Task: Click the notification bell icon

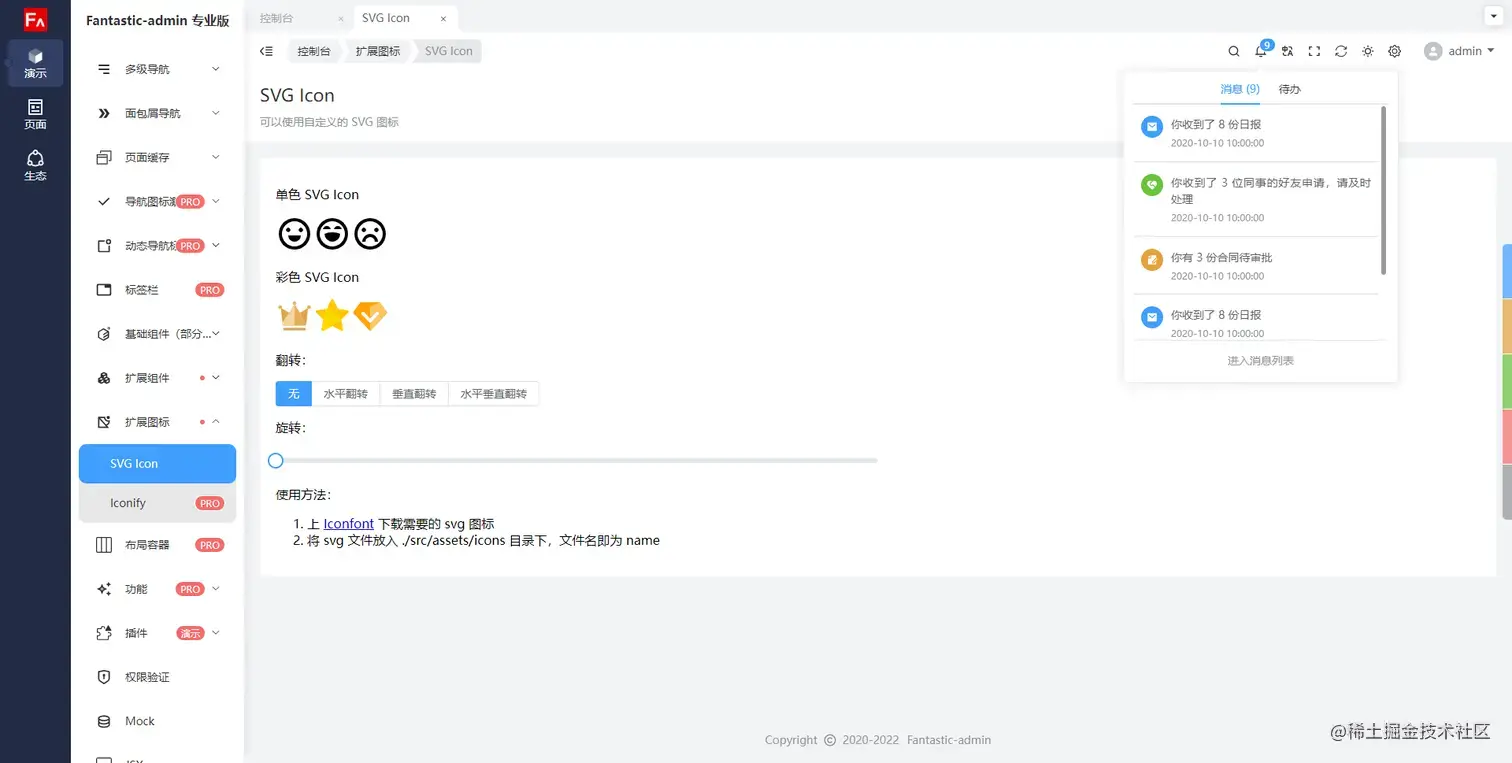Action: (1261, 51)
